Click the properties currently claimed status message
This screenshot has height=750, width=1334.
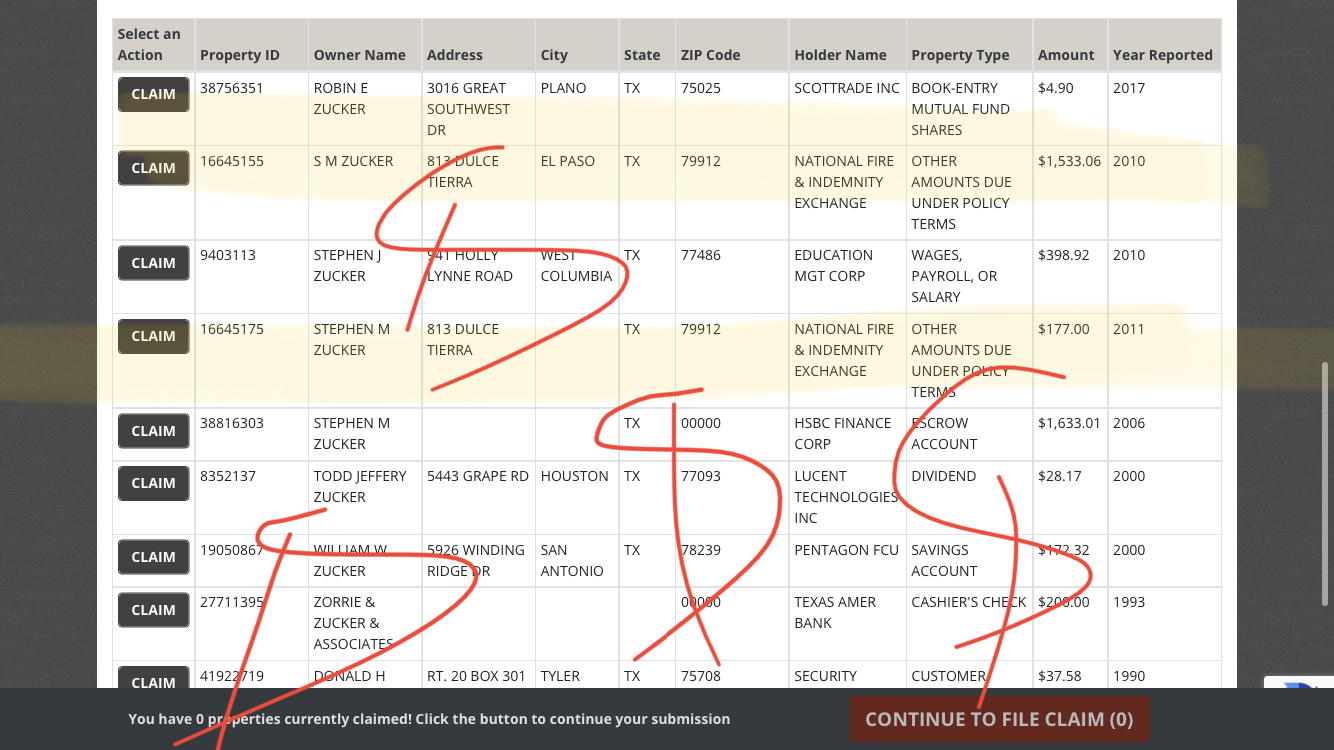(429, 719)
